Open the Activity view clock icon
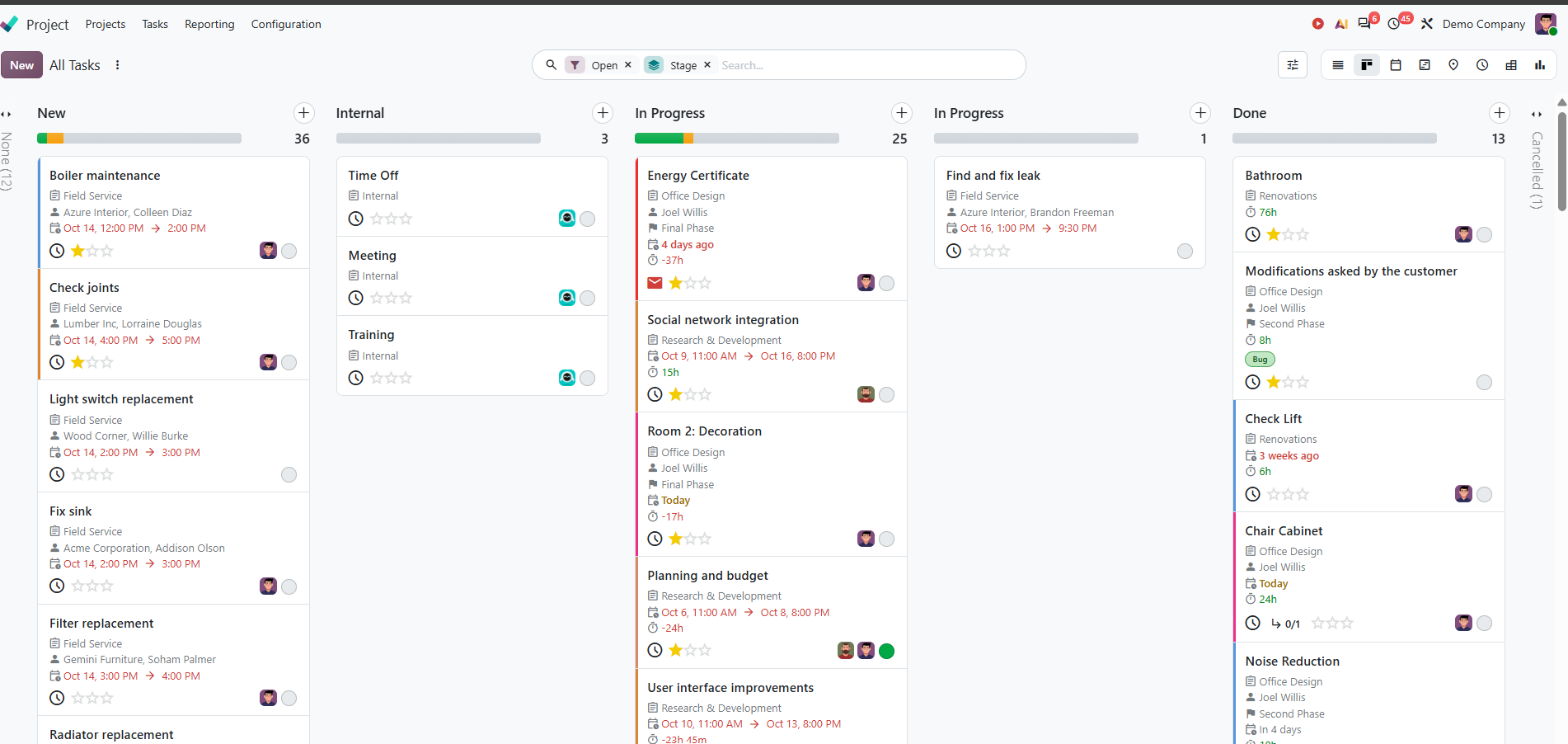 [1482, 65]
